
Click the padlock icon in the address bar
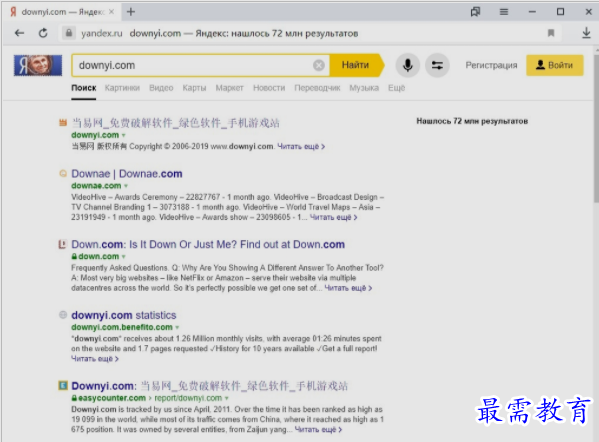pyautogui.click(x=69, y=33)
